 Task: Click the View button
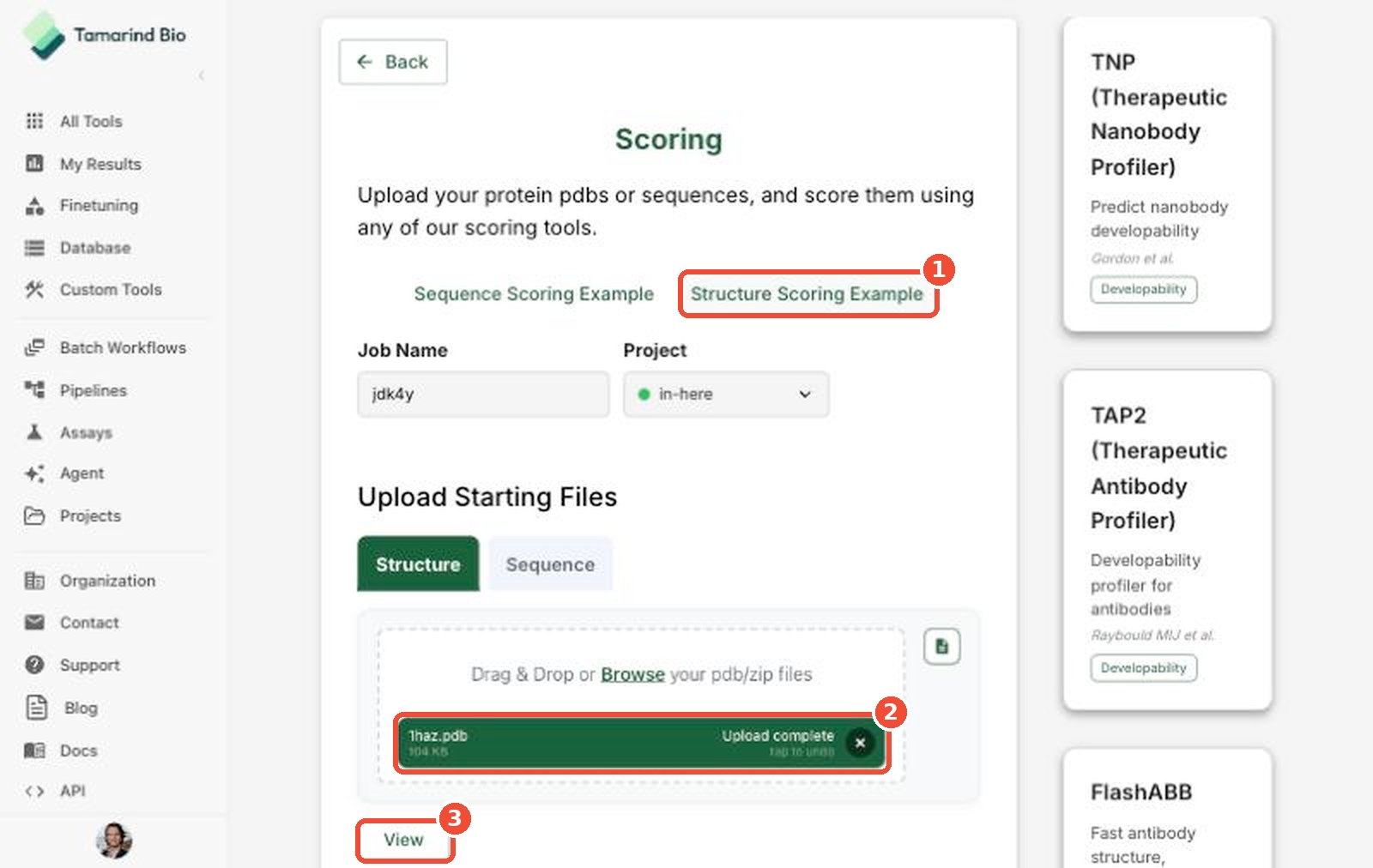click(403, 840)
